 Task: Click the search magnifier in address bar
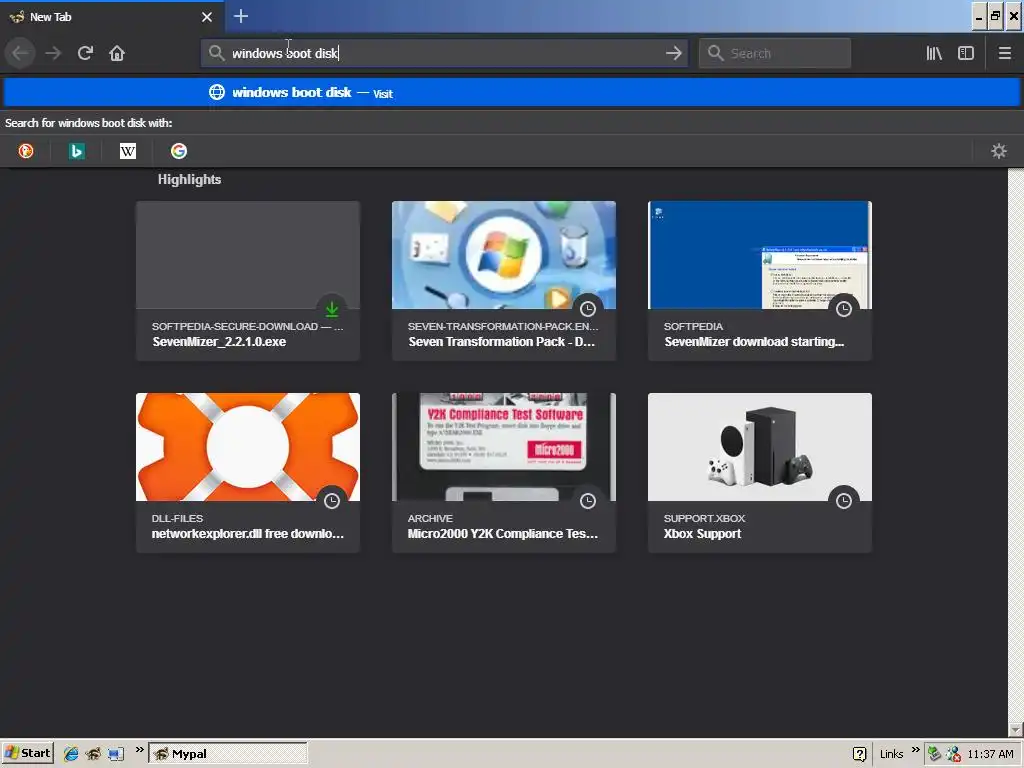[217, 53]
